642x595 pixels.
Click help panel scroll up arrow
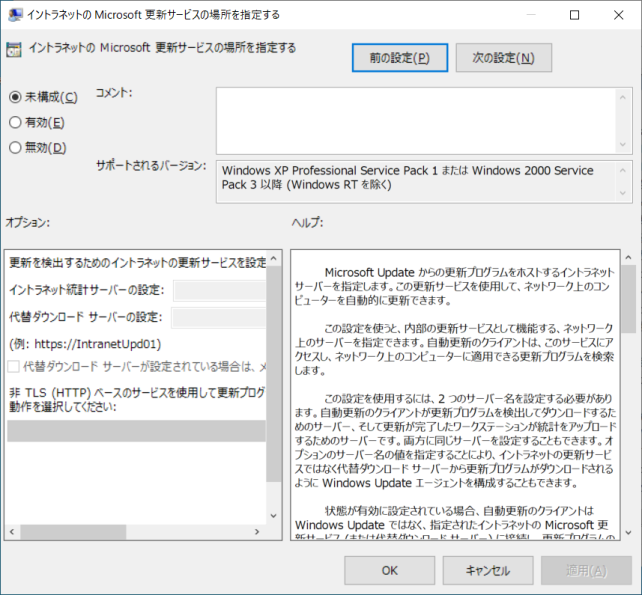[x=628, y=258]
